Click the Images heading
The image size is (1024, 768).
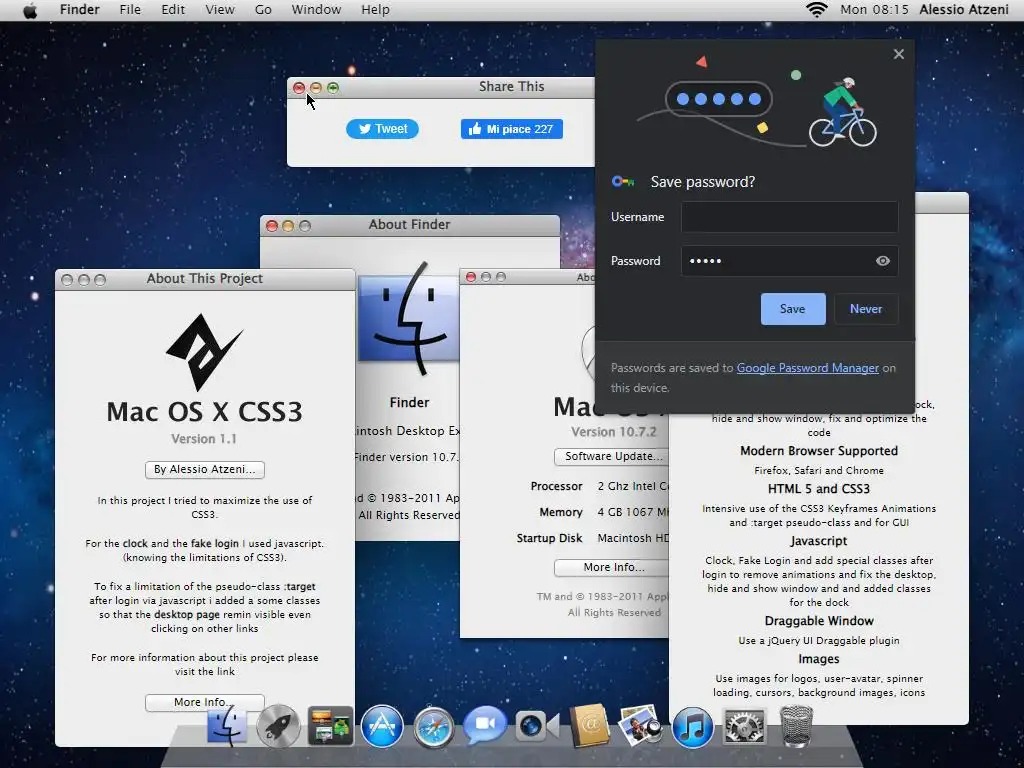[x=818, y=660]
